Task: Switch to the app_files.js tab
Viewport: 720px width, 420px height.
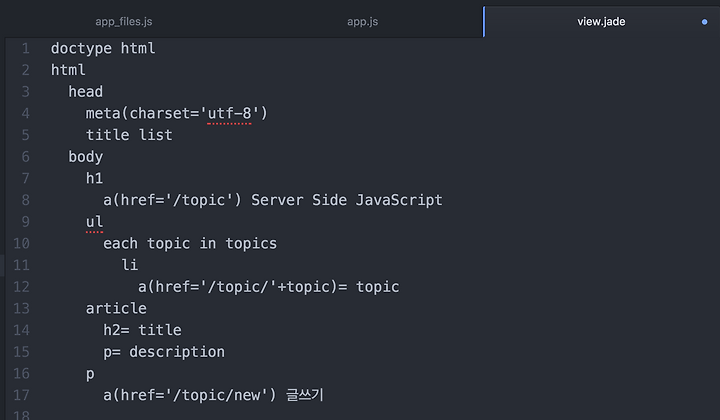Action: (x=124, y=22)
